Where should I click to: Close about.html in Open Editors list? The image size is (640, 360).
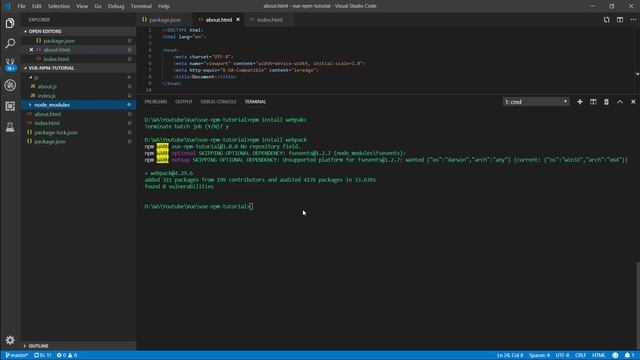tap(31, 50)
